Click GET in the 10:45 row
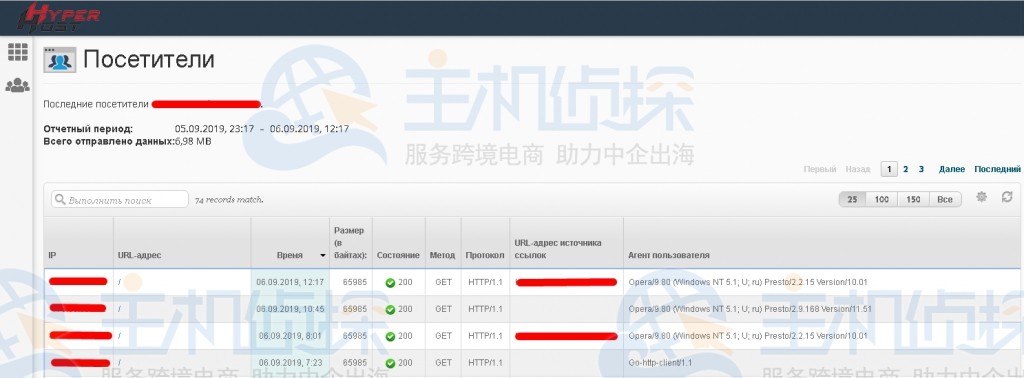The height and width of the screenshot is (378, 1024). (443, 309)
